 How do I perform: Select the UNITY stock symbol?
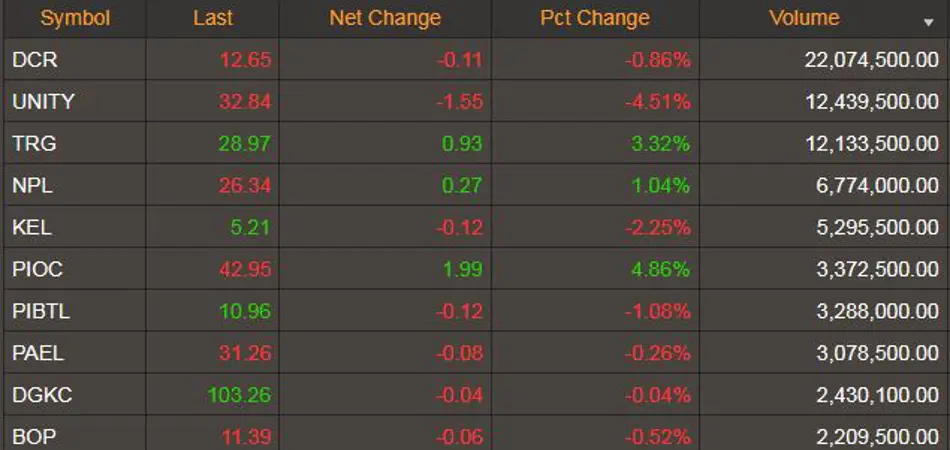pyautogui.click(x=43, y=101)
